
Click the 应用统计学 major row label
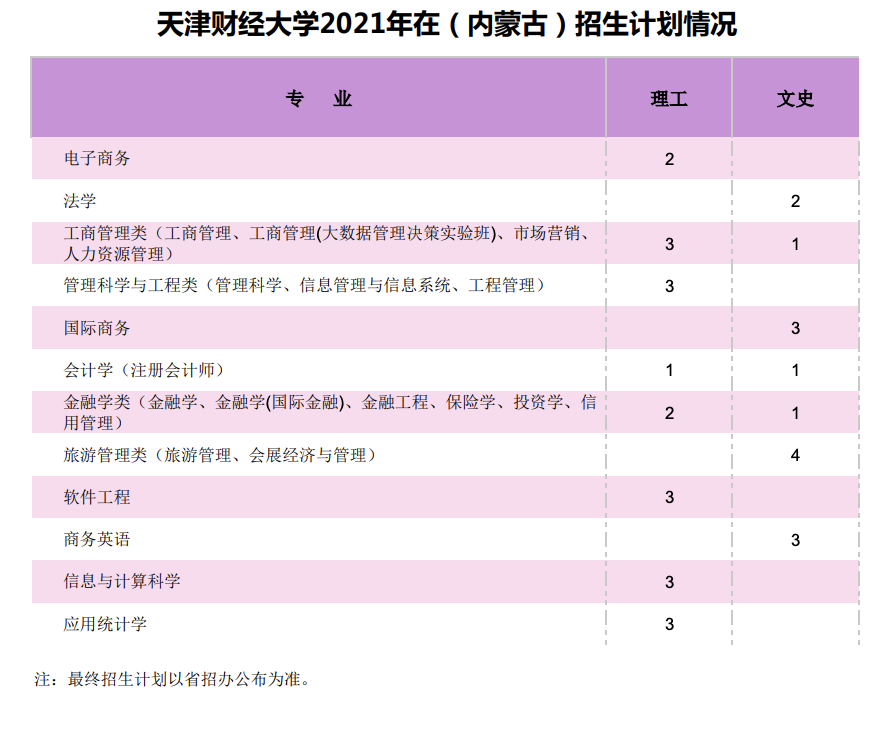105,624
